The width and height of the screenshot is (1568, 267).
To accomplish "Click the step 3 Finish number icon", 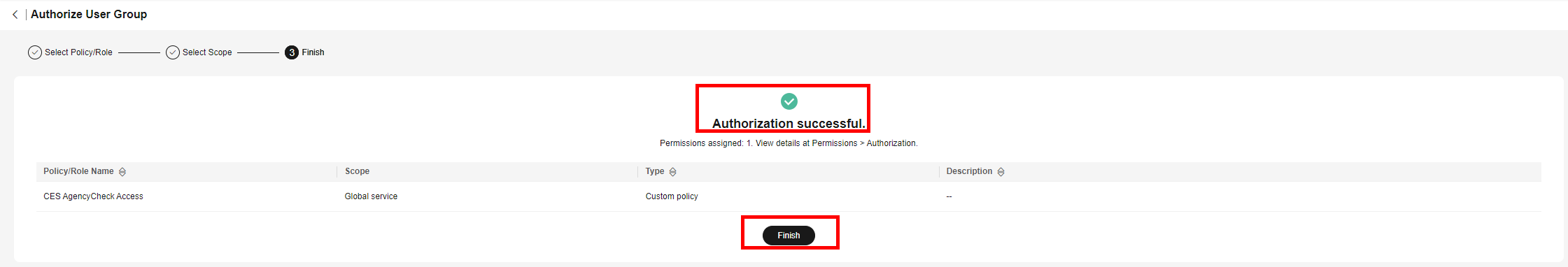I will coord(292,52).
